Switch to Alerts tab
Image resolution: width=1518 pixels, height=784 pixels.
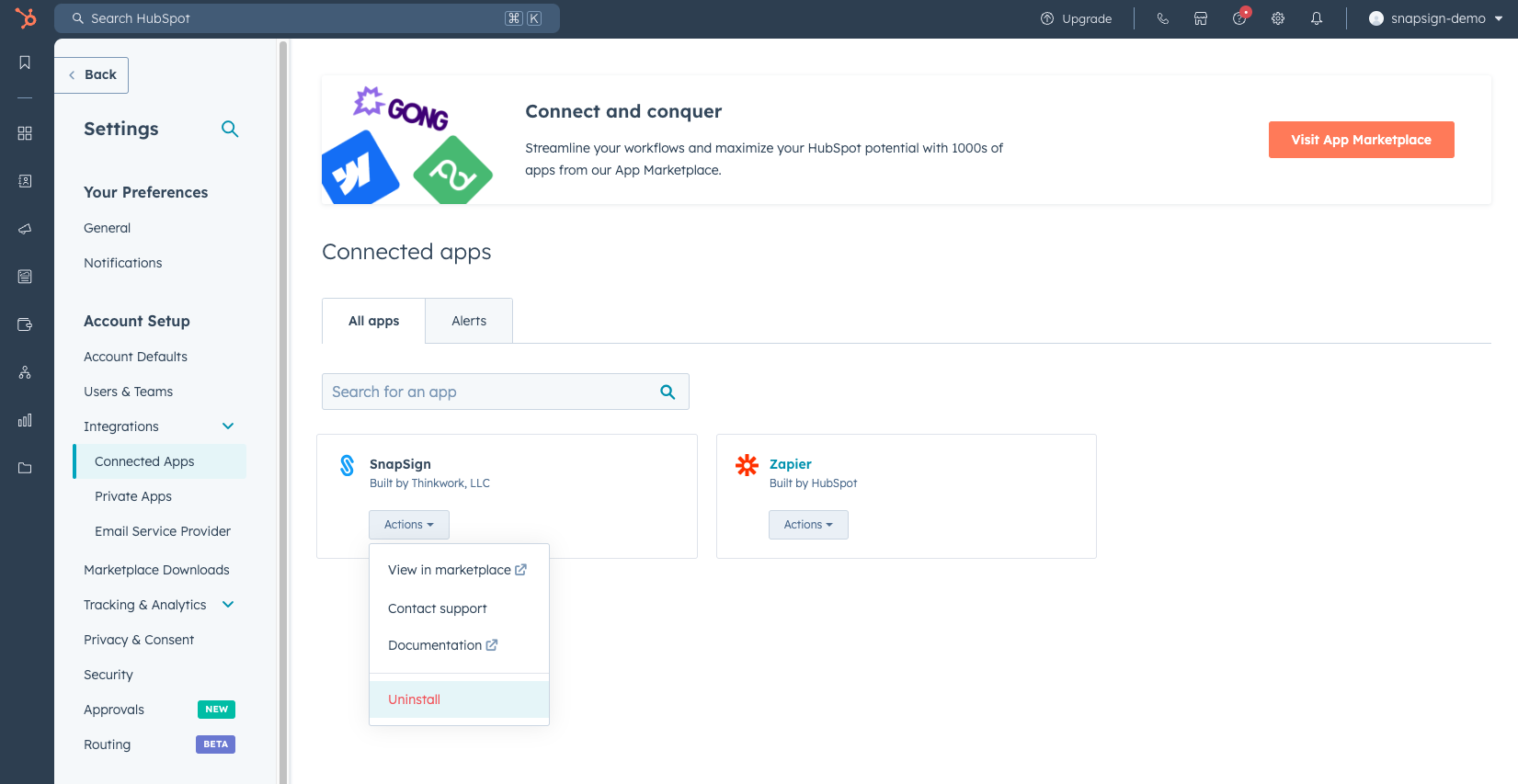(x=469, y=321)
